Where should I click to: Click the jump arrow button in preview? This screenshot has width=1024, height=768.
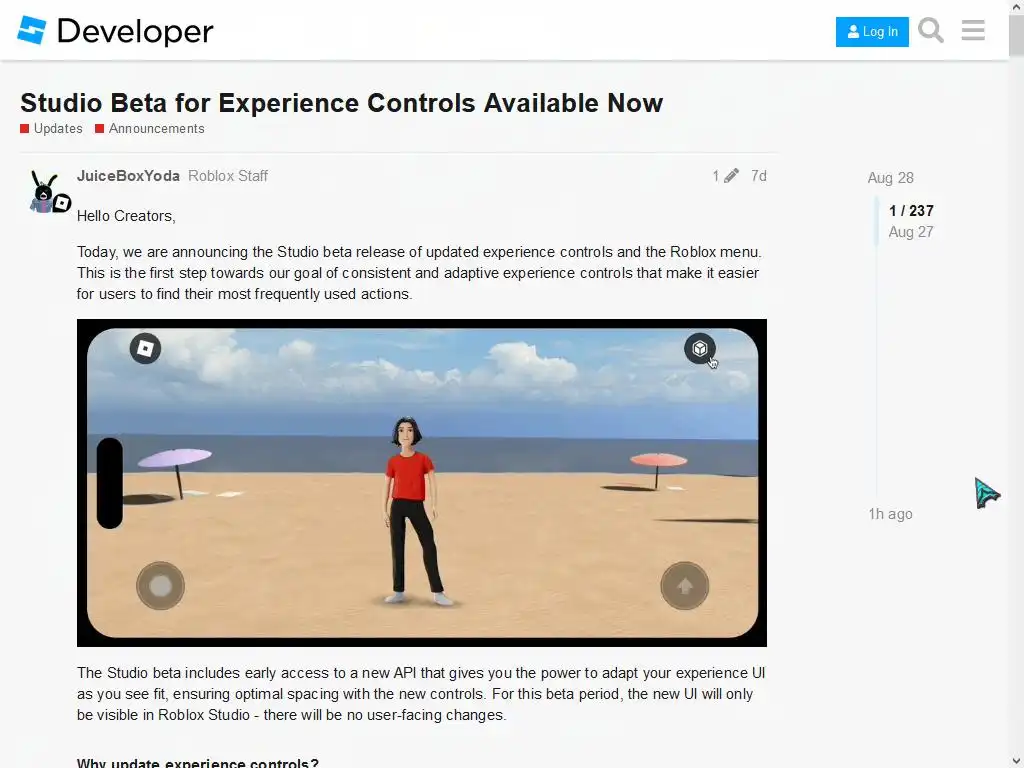pyautogui.click(x=684, y=586)
